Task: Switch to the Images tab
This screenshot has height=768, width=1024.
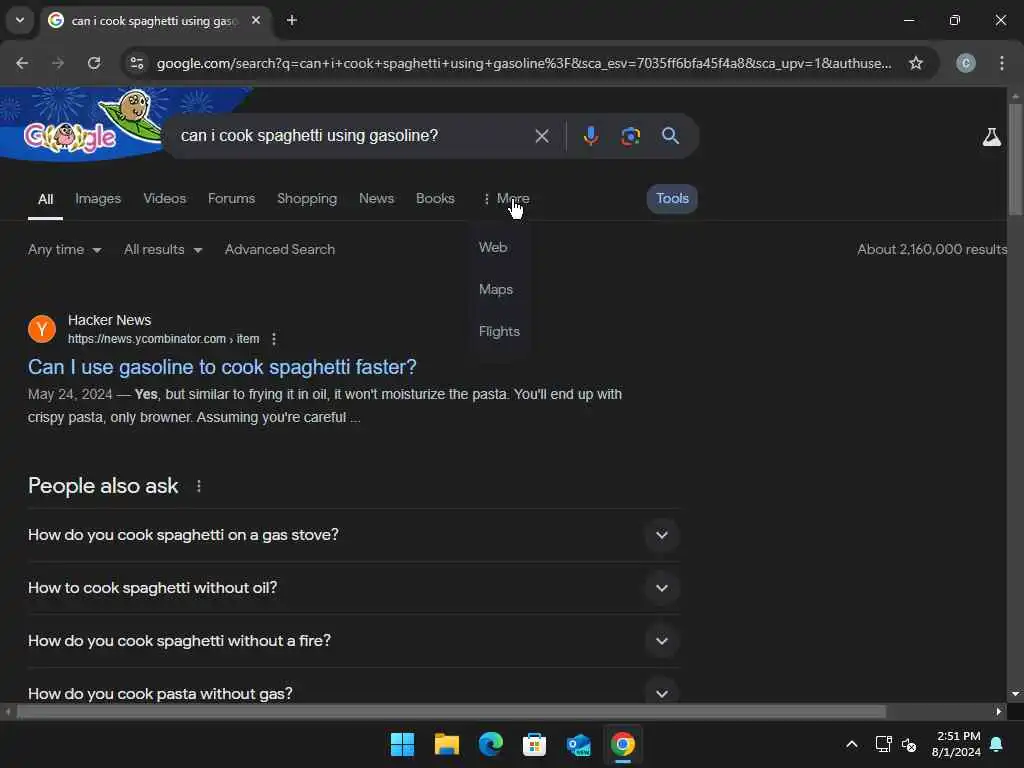Action: coord(98,199)
